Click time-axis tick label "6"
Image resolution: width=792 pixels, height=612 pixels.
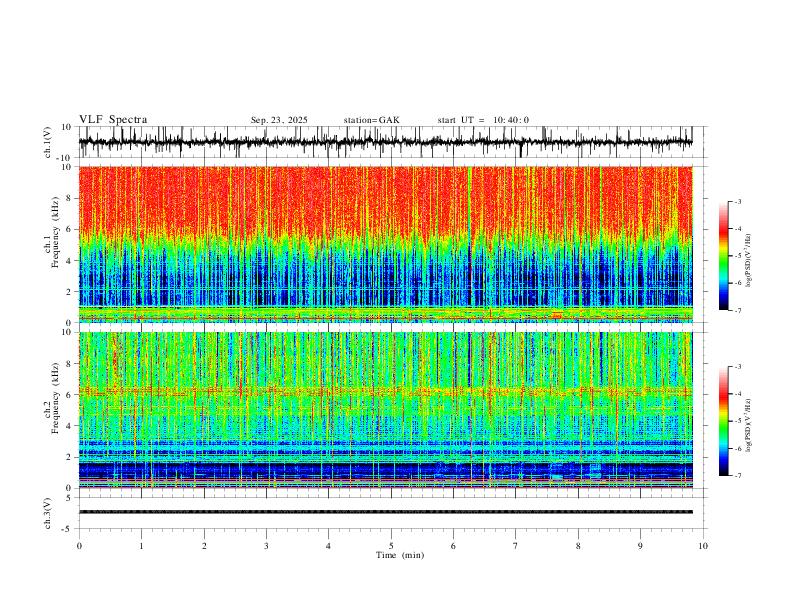(453, 546)
